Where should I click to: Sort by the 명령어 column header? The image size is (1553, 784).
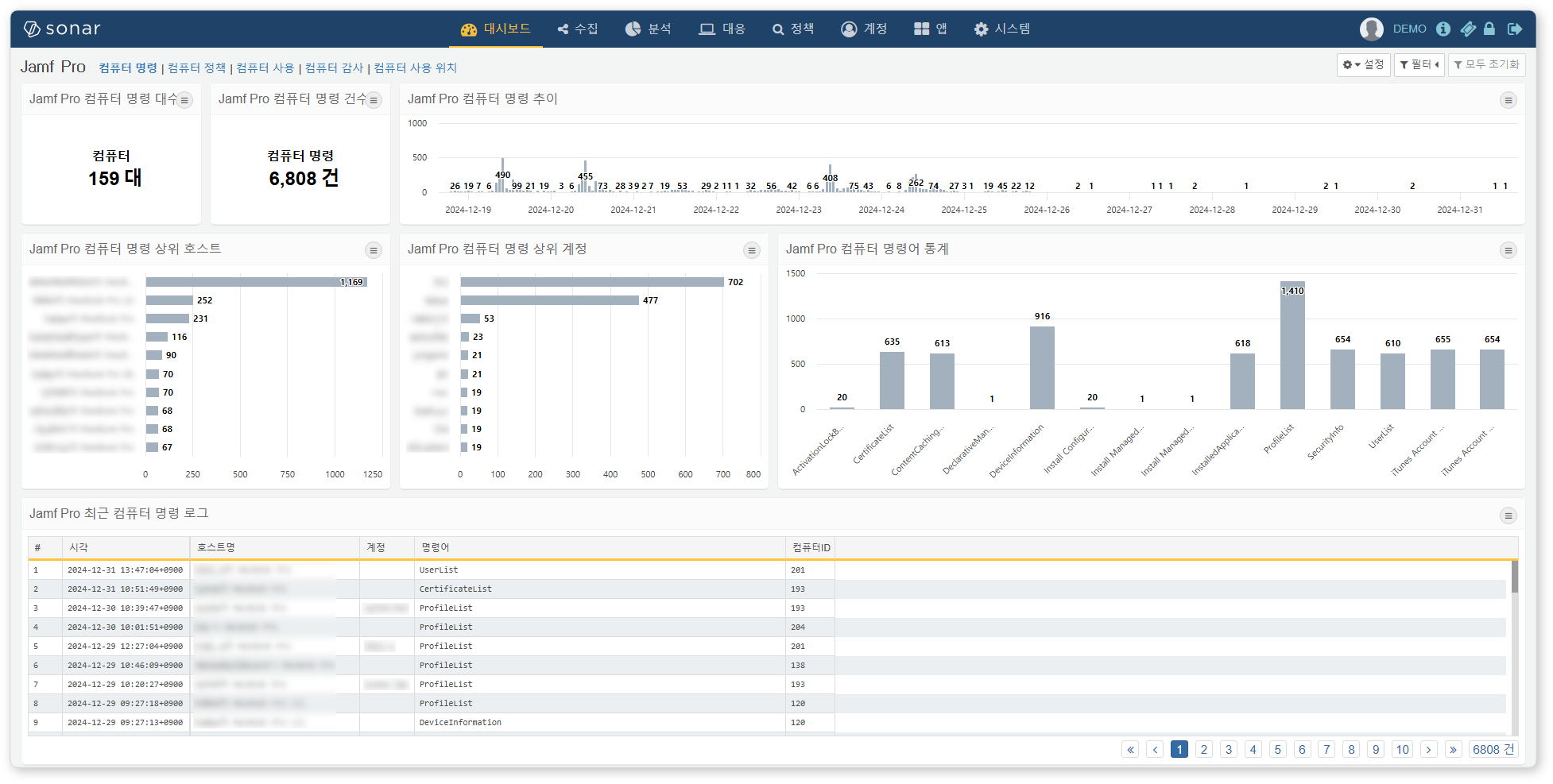tap(599, 547)
